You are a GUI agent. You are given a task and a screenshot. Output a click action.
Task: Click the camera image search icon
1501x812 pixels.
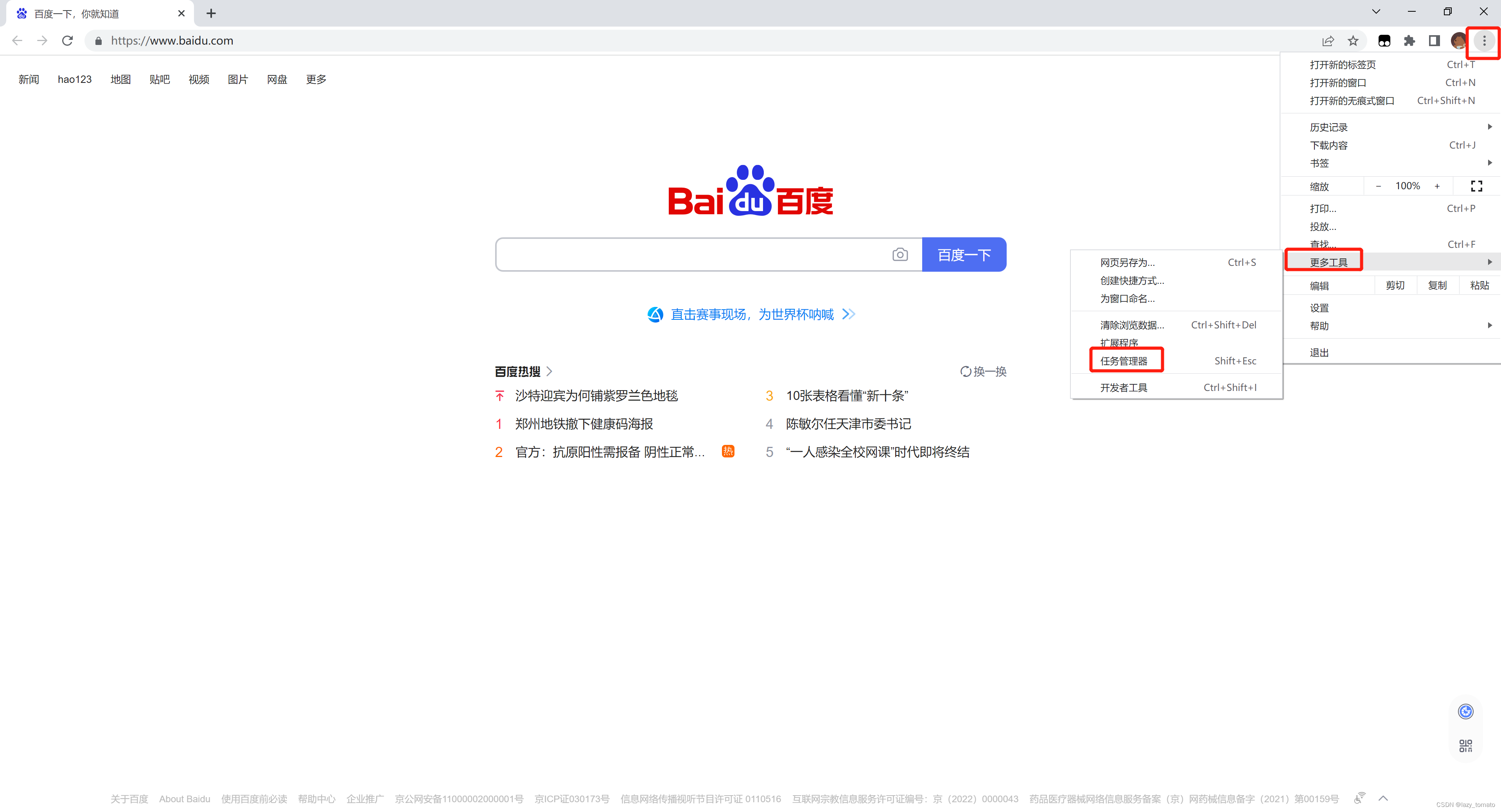click(900, 255)
